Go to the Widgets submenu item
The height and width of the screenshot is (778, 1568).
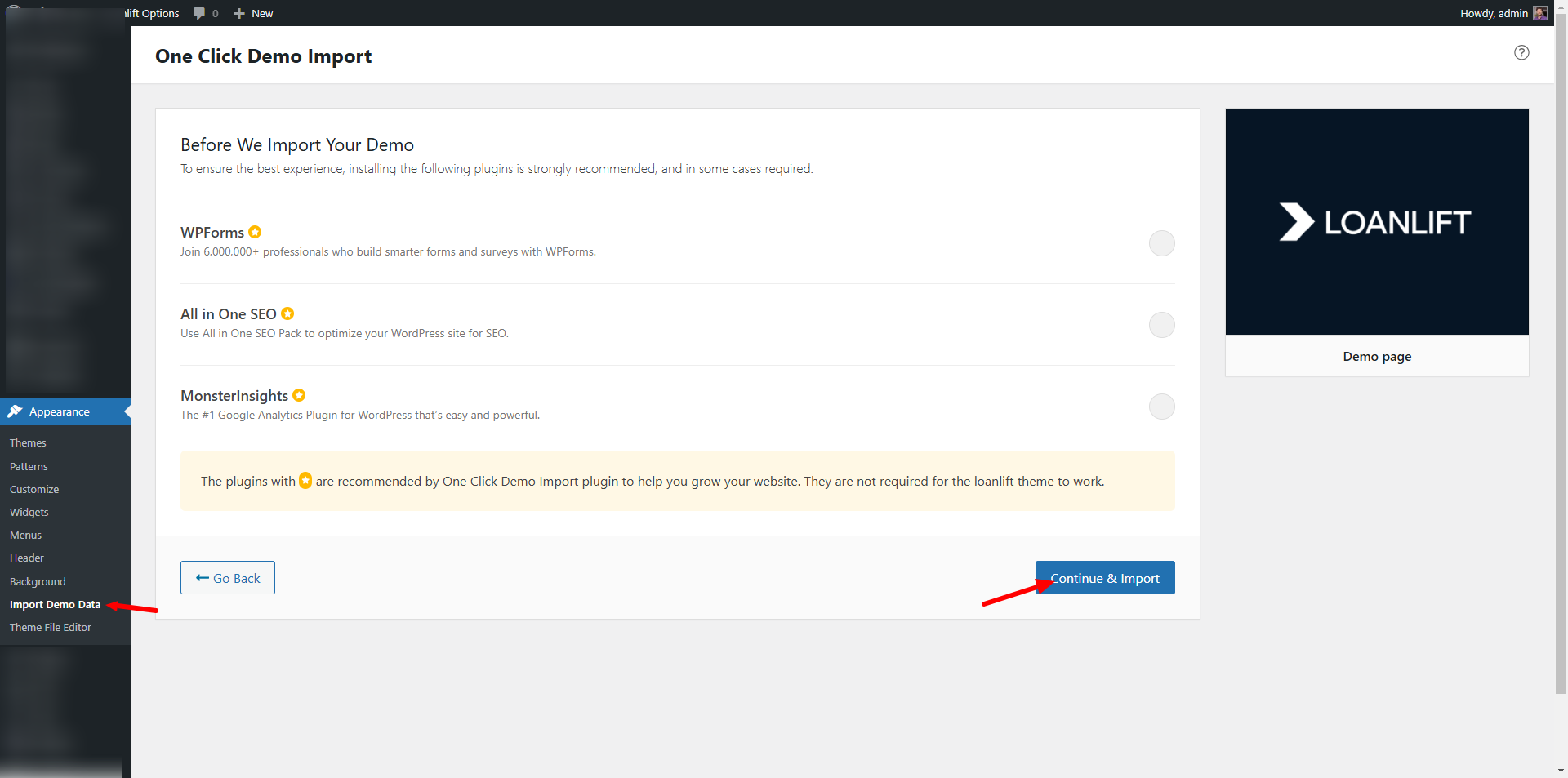pyautogui.click(x=29, y=512)
